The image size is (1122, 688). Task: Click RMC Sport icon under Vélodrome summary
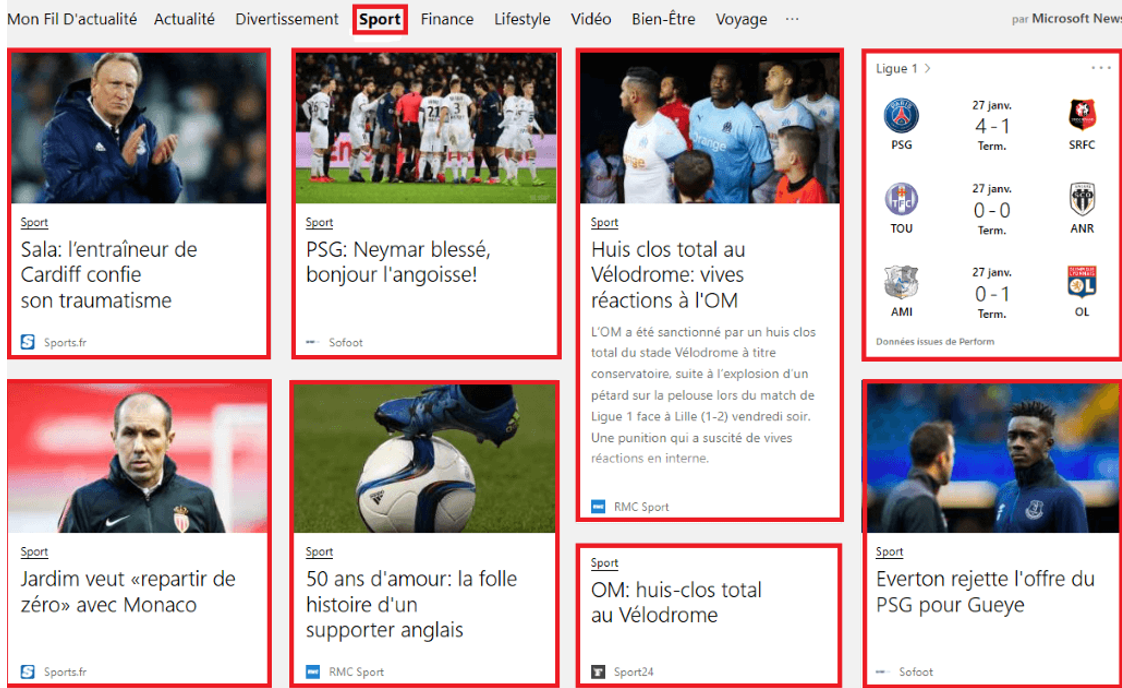(598, 507)
